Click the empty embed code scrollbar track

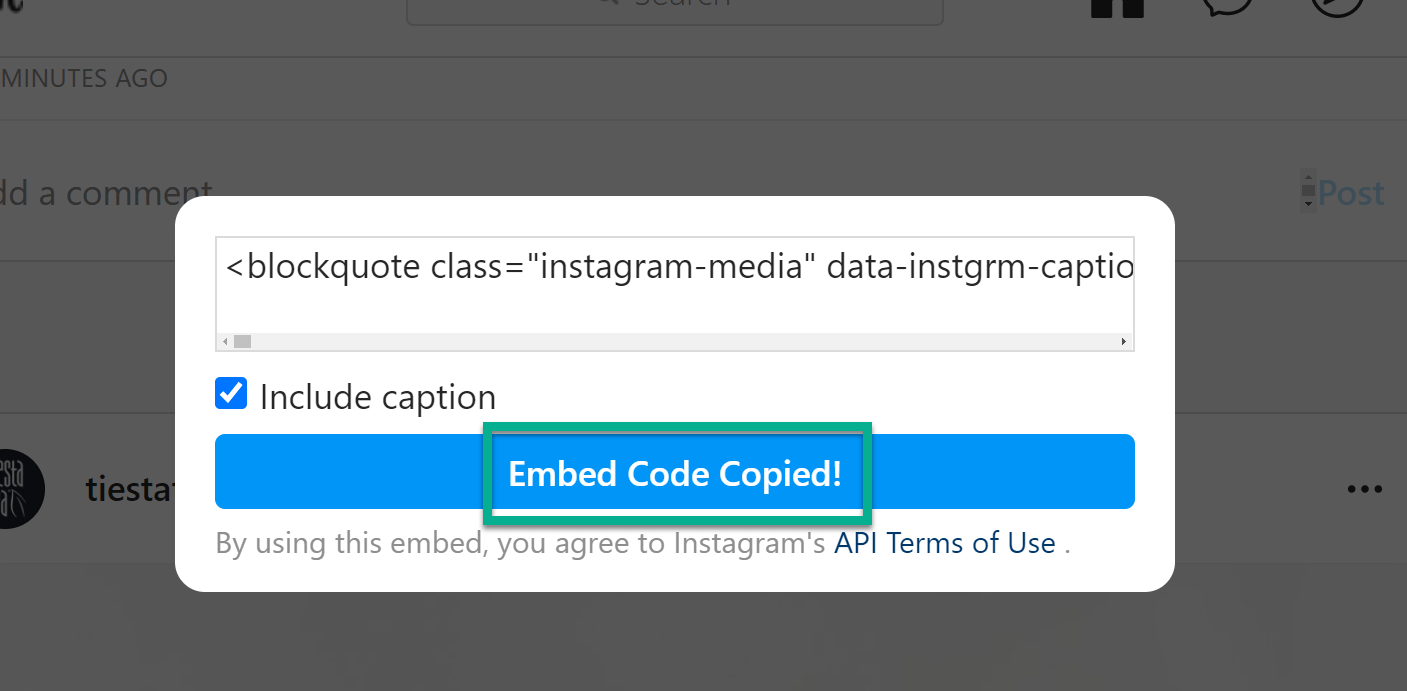tap(680, 342)
